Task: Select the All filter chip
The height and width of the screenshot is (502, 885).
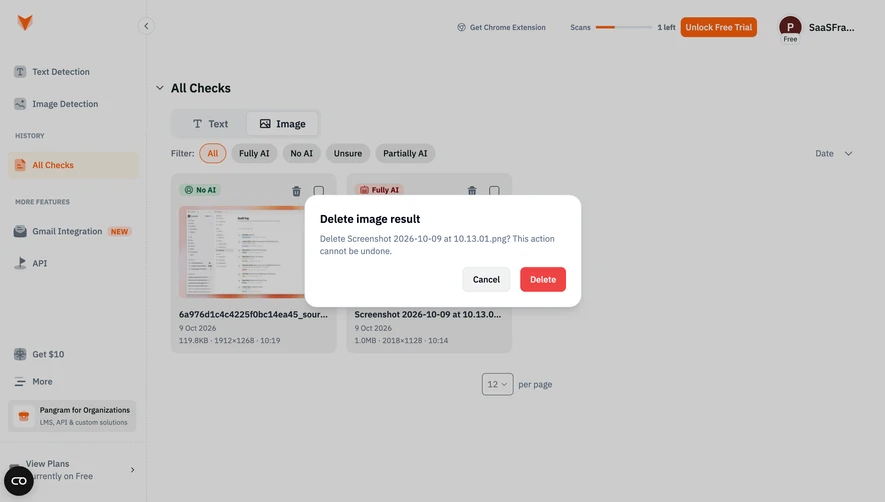Action: (212, 154)
